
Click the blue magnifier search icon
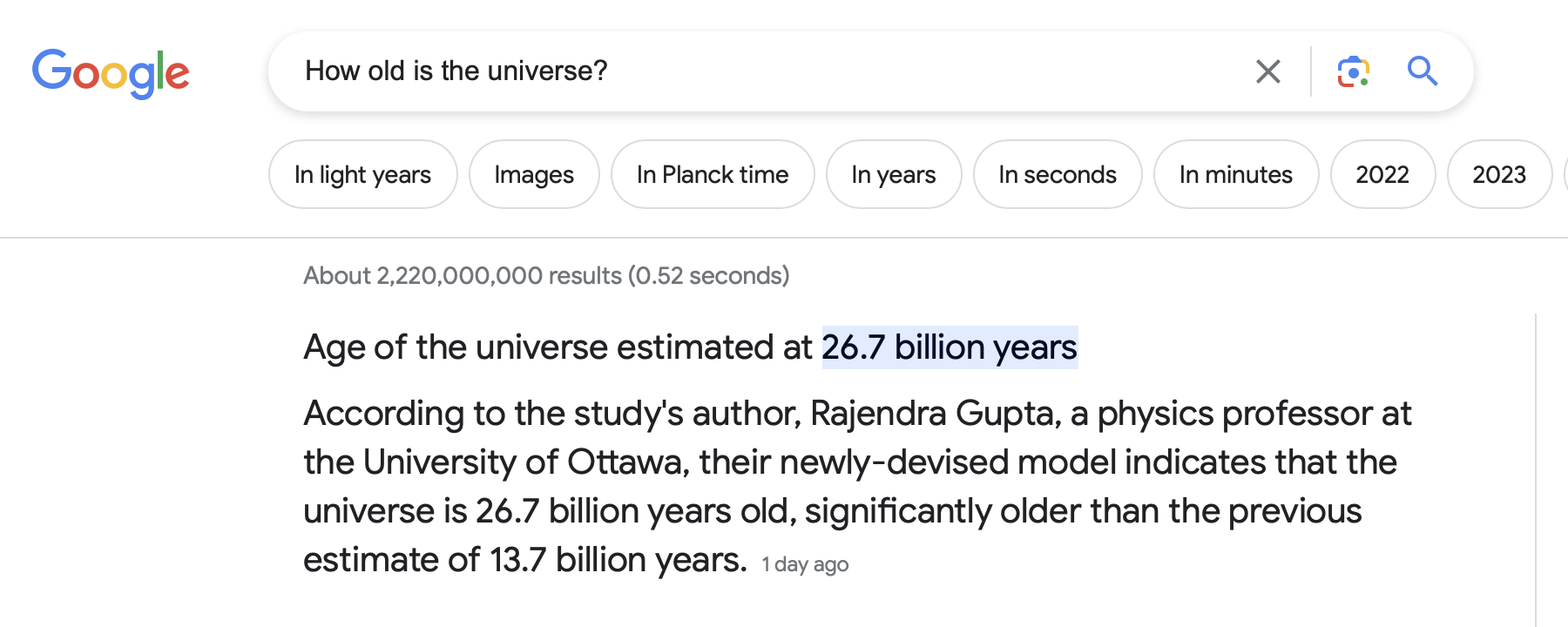point(1422,71)
